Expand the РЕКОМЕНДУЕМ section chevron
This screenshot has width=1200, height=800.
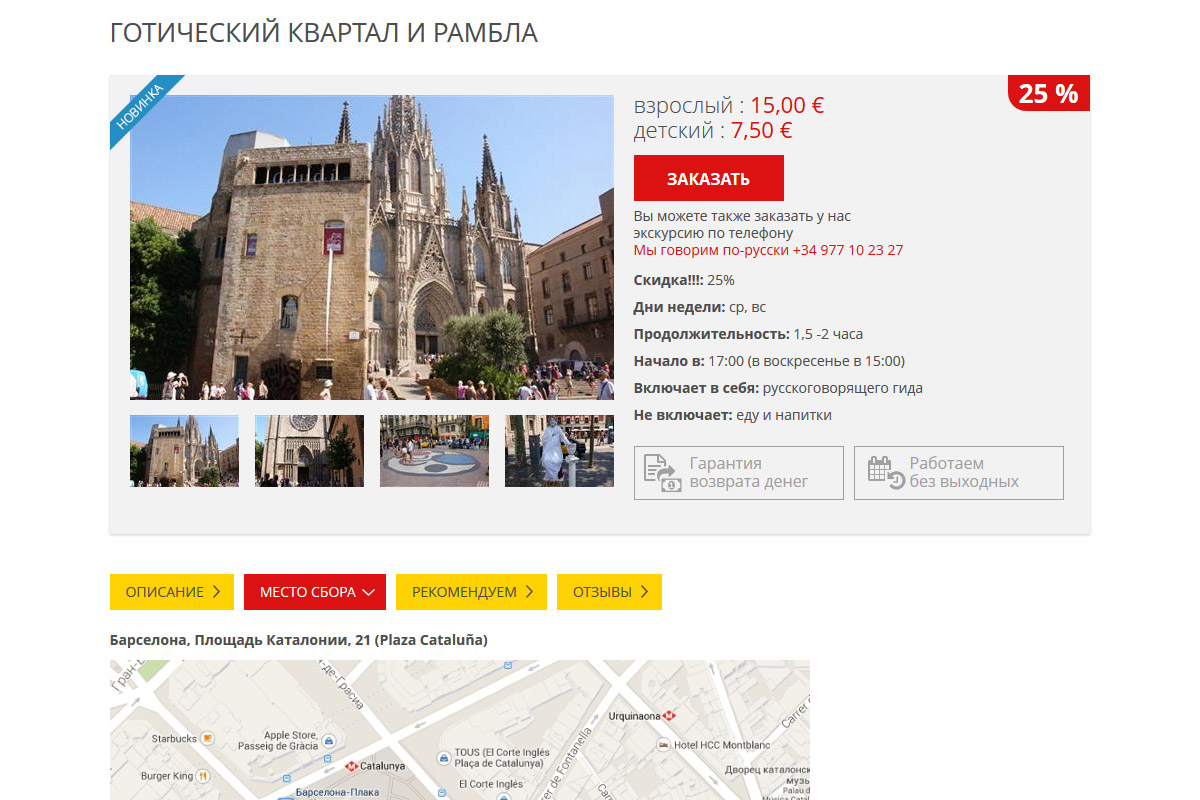(529, 592)
